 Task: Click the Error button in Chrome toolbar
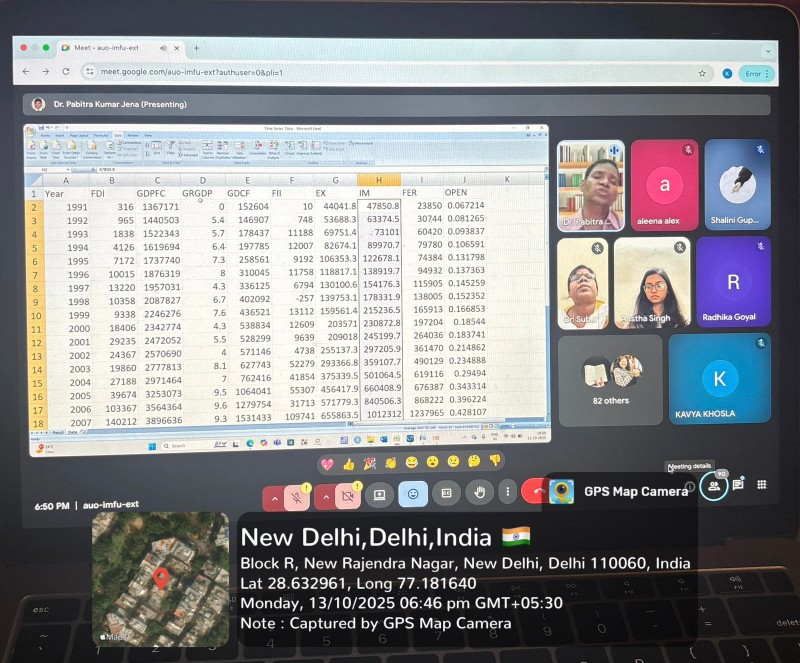[x=757, y=73]
